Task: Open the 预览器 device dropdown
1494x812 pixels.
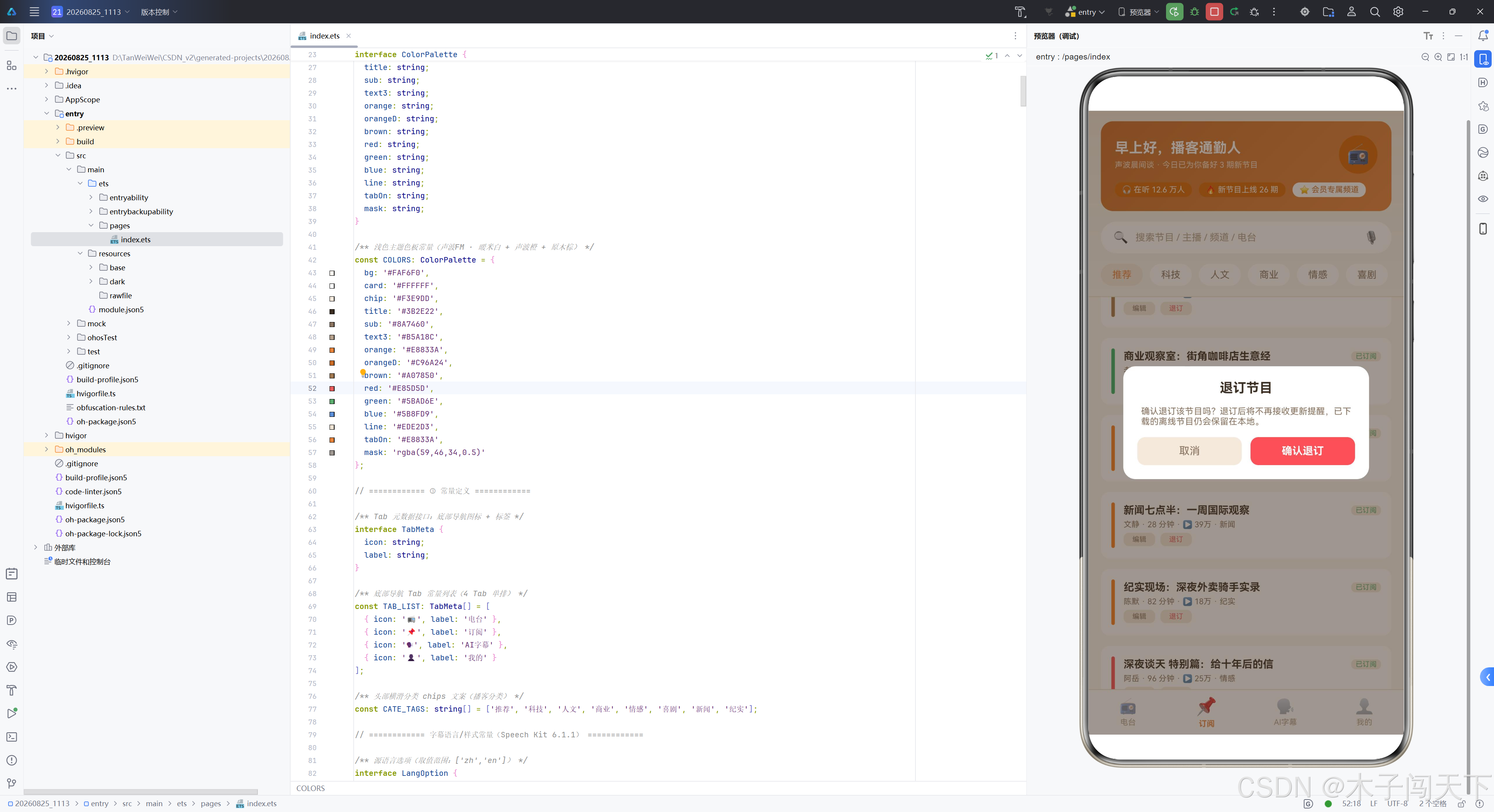Action: [1138, 12]
